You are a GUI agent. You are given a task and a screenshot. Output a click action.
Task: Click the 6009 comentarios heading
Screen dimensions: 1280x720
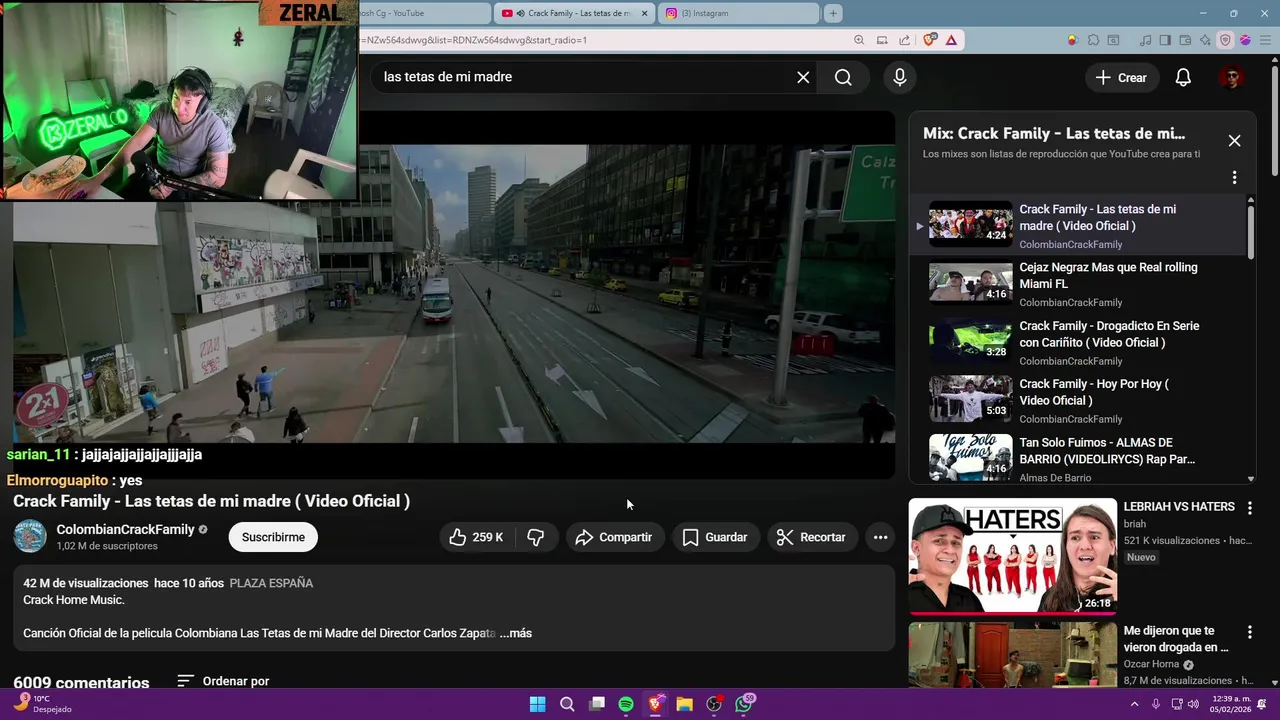(81, 683)
